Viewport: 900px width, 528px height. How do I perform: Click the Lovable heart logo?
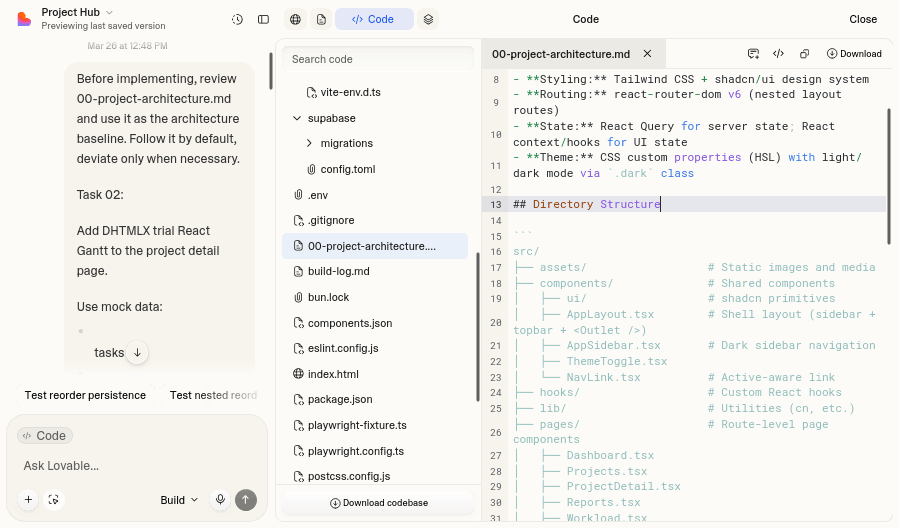24,19
